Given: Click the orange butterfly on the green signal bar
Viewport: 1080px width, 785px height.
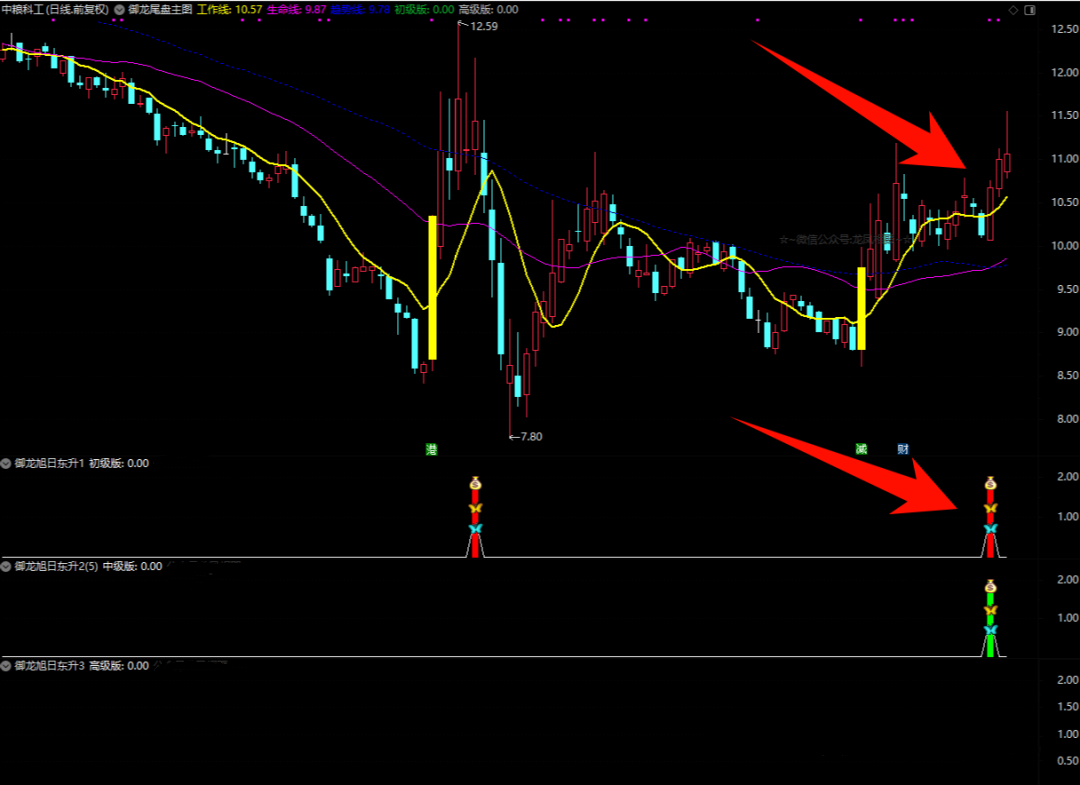Looking at the screenshot, I should pyautogui.click(x=990, y=610).
